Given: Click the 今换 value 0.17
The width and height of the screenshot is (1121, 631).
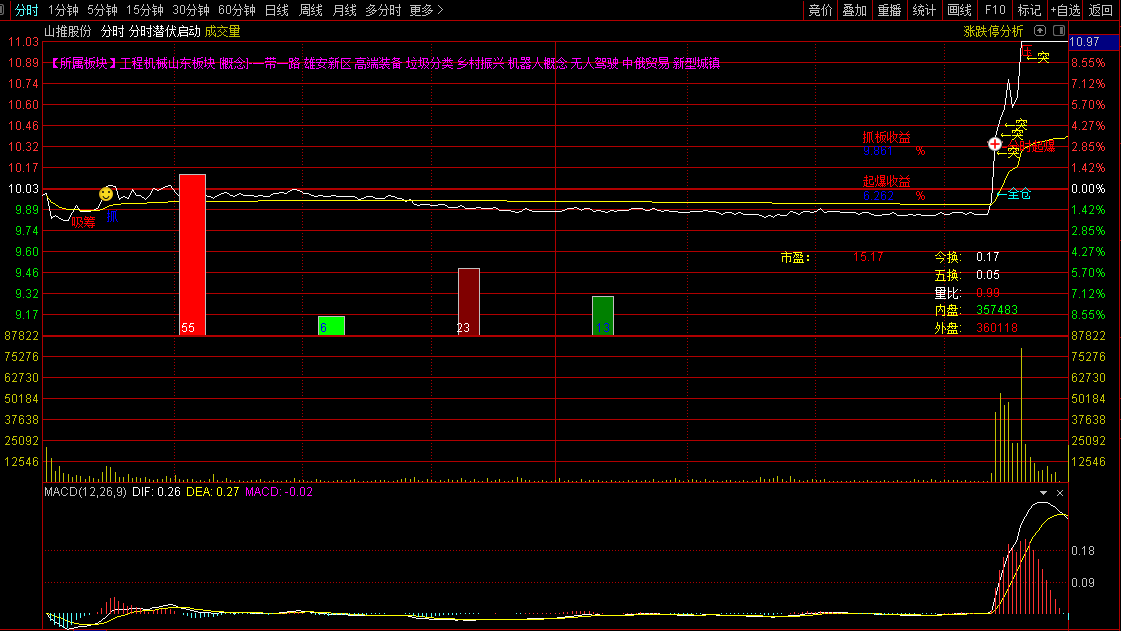Looking at the screenshot, I should 988,257.
